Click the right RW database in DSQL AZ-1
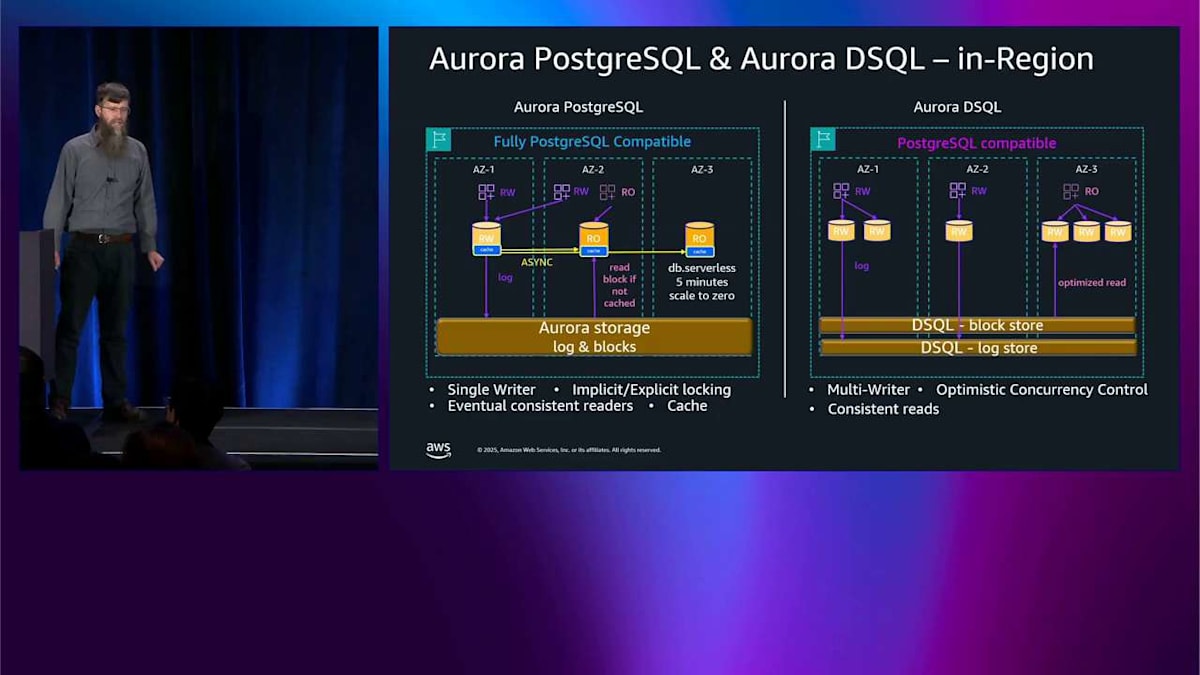This screenshot has height=675, width=1200. 877,231
